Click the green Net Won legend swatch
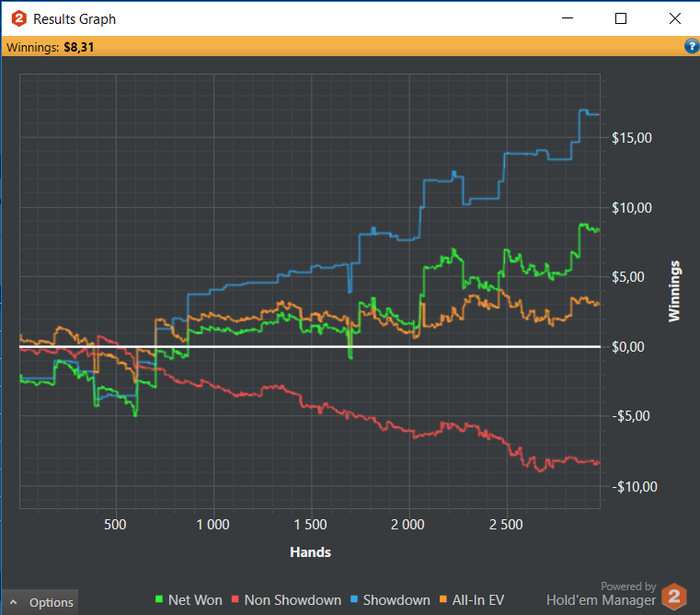700x615 pixels. 158,599
